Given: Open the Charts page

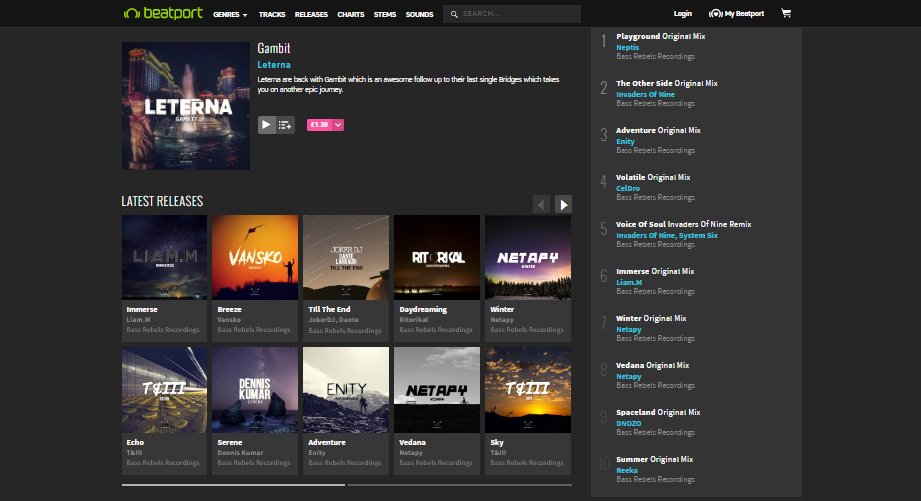Looking at the screenshot, I should pos(351,14).
